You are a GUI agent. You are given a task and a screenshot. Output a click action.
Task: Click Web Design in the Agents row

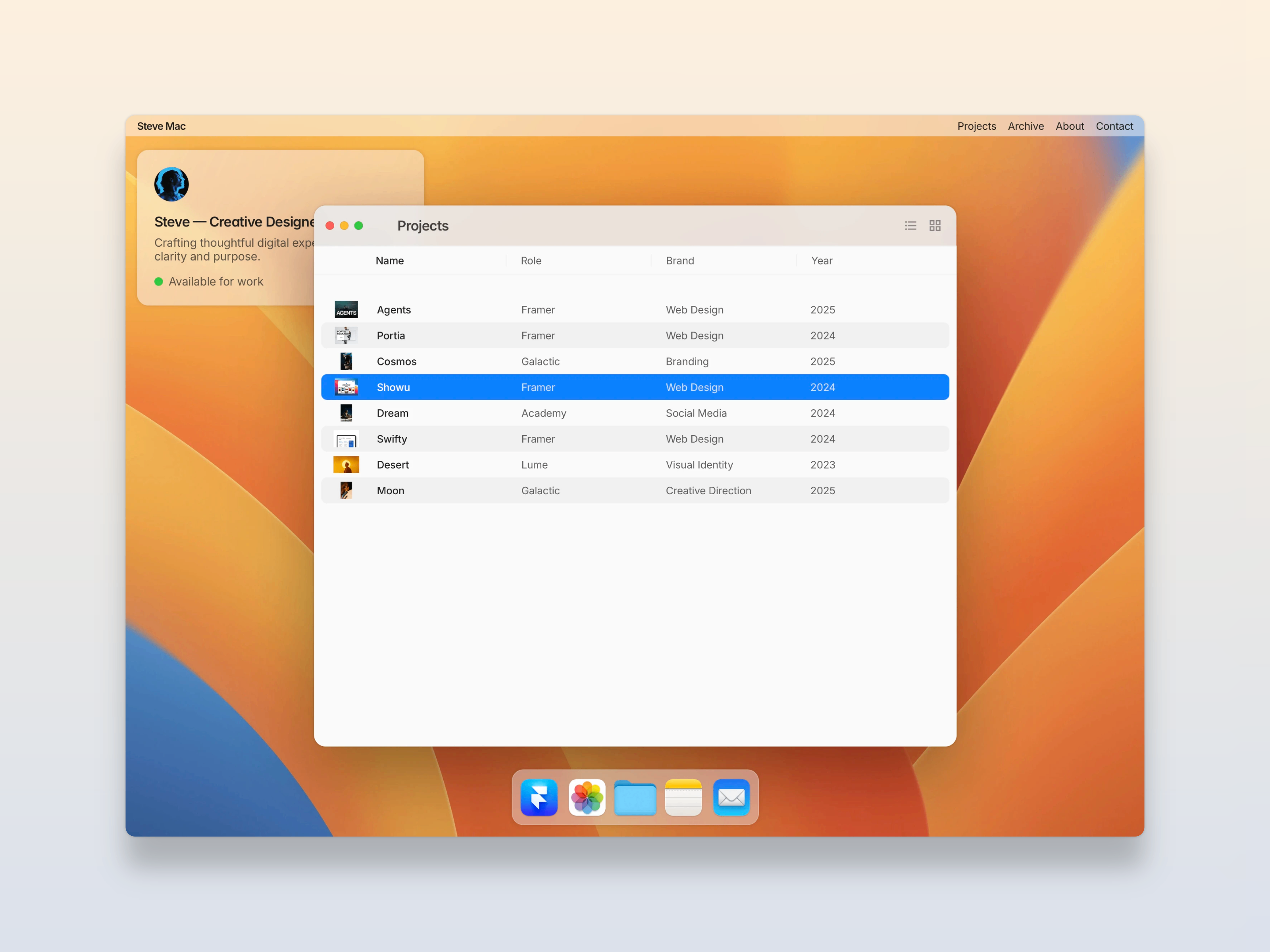pyautogui.click(x=695, y=310)
